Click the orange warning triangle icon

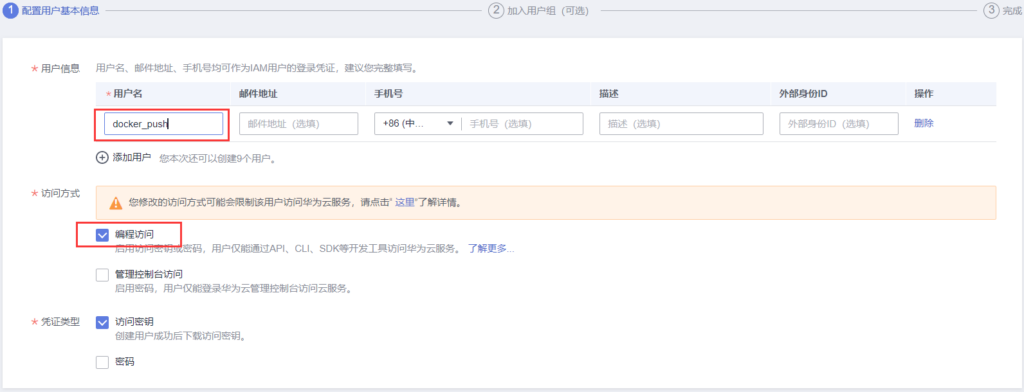pos(115,203)
